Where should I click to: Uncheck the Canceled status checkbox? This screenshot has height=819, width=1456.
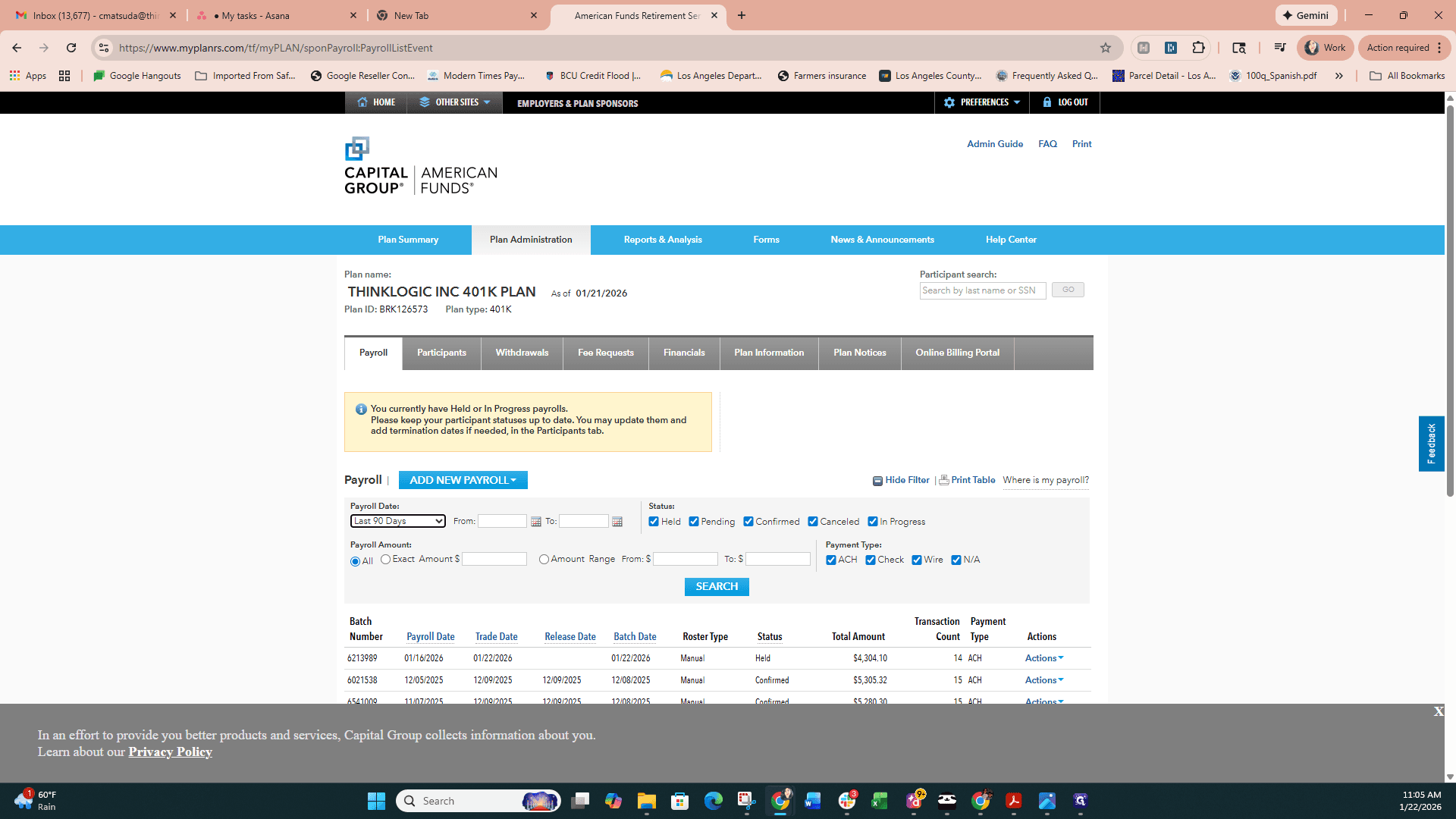point(813,522)
